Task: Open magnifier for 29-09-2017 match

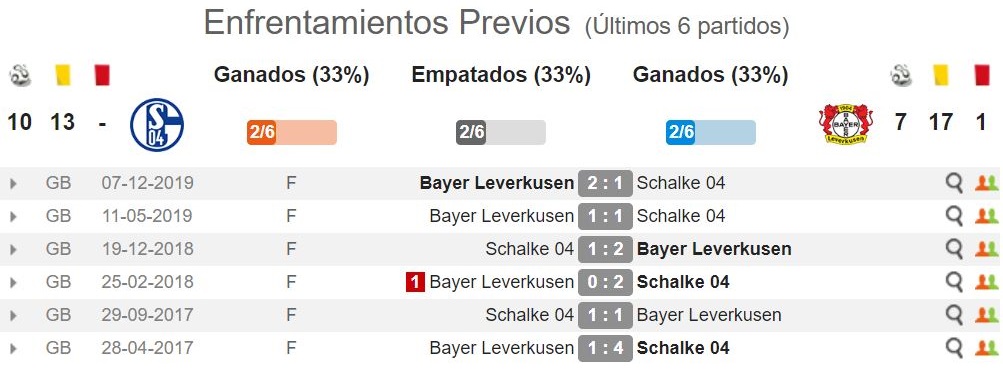Action: point(954,315)
